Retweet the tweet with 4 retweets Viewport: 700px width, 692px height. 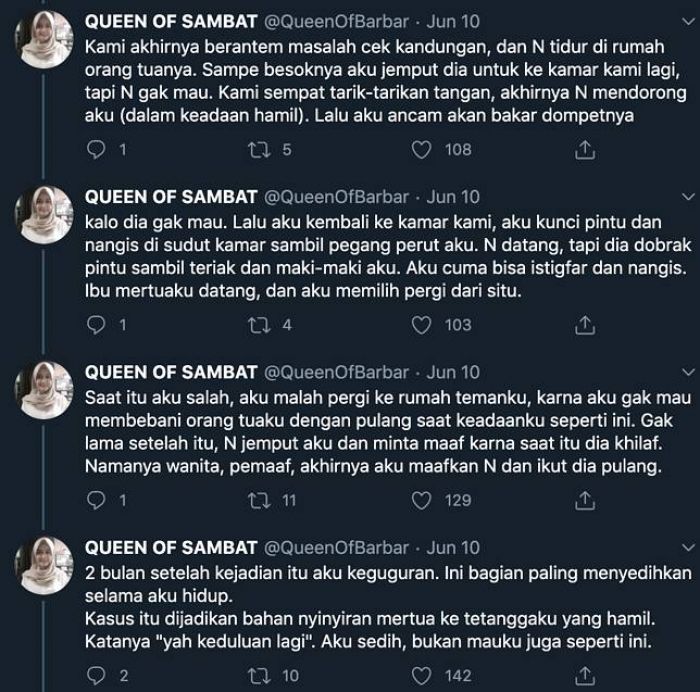point(259,325)
